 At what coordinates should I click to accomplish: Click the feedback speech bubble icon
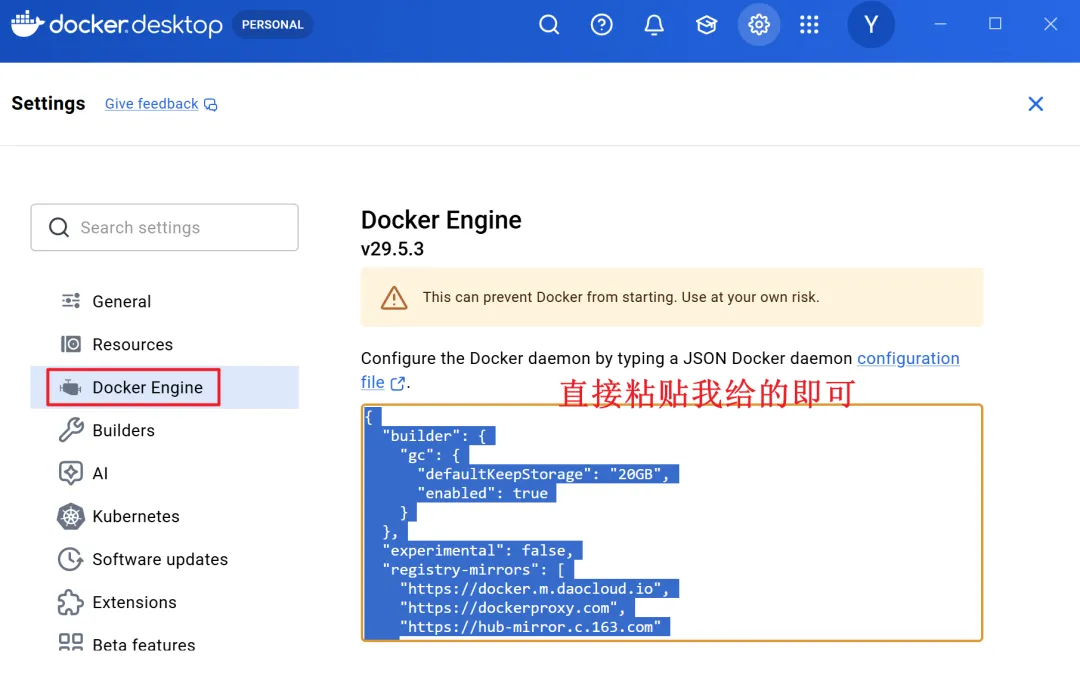tap(211, 105)
